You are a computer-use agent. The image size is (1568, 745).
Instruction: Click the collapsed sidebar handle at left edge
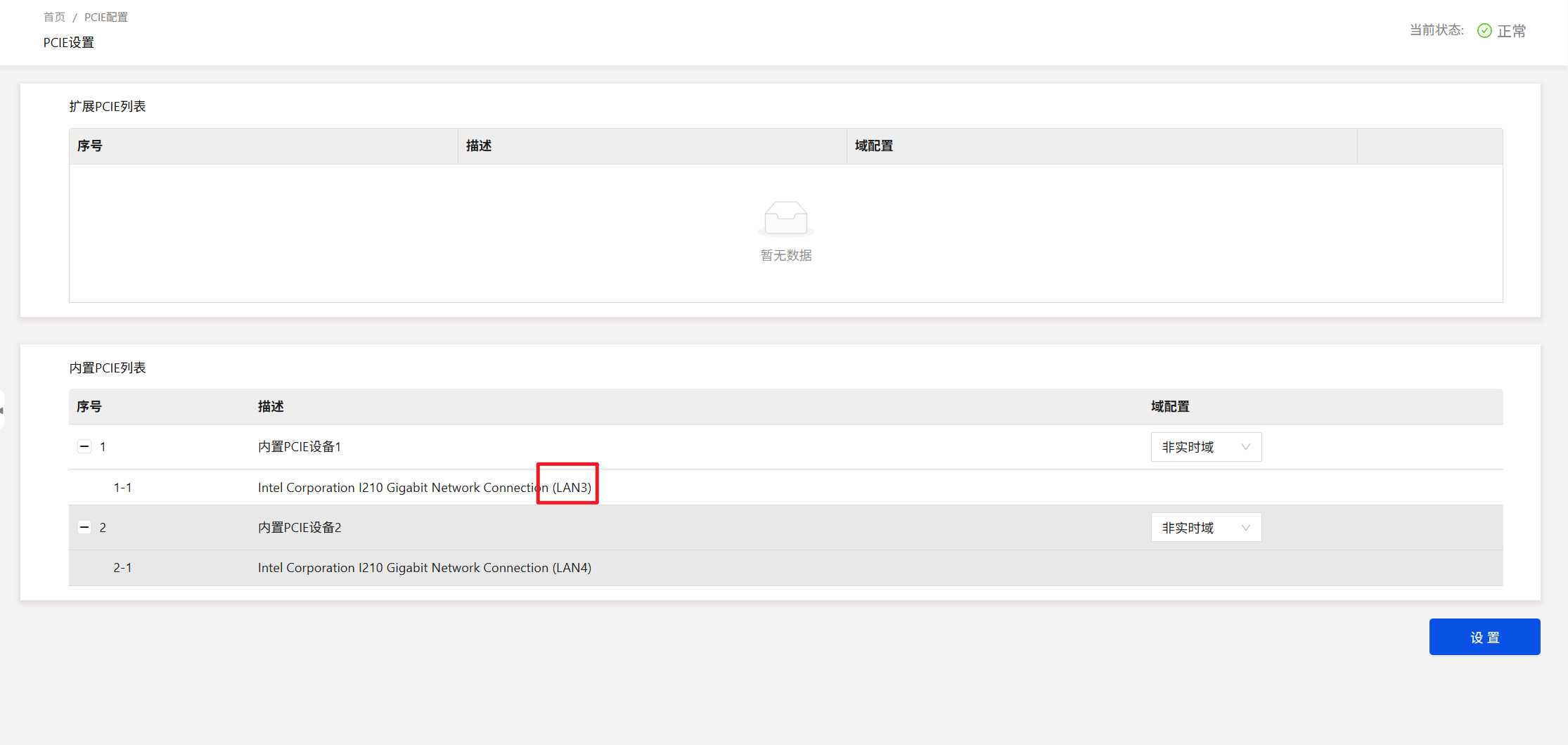pos(2,410)
